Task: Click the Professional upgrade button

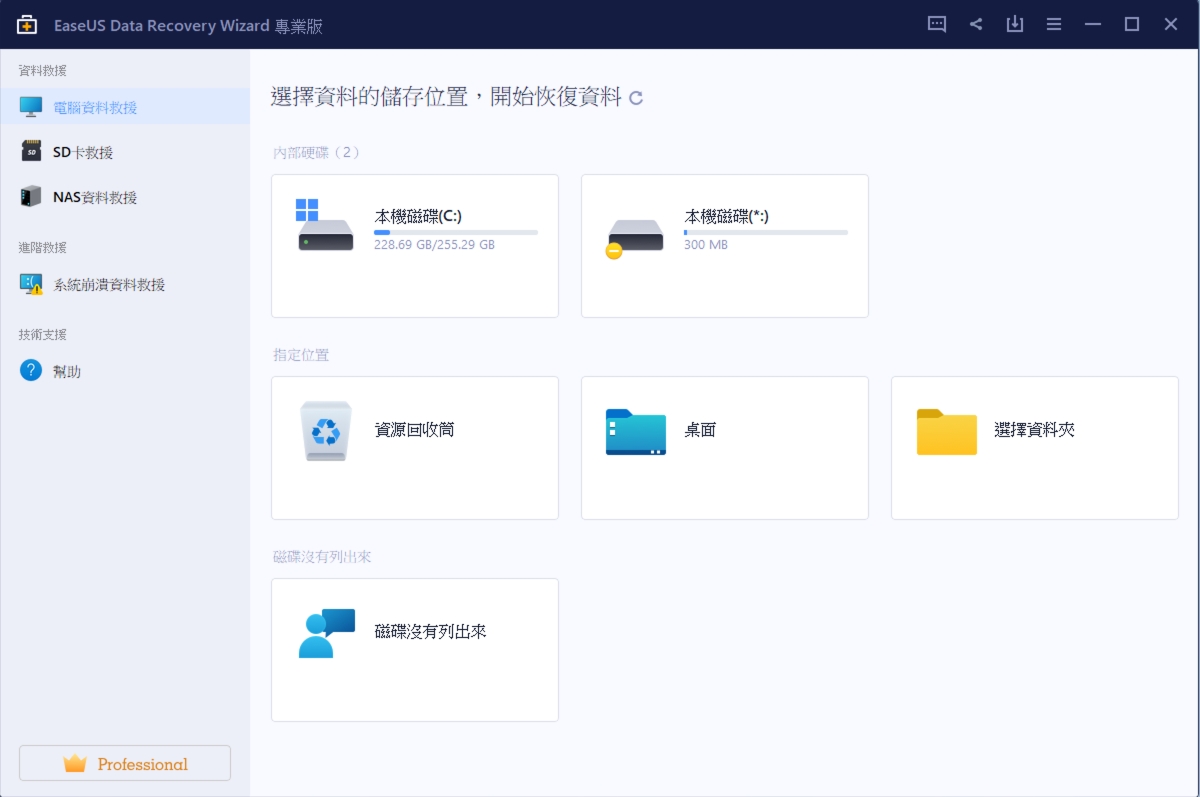Action: click(125, 763)
